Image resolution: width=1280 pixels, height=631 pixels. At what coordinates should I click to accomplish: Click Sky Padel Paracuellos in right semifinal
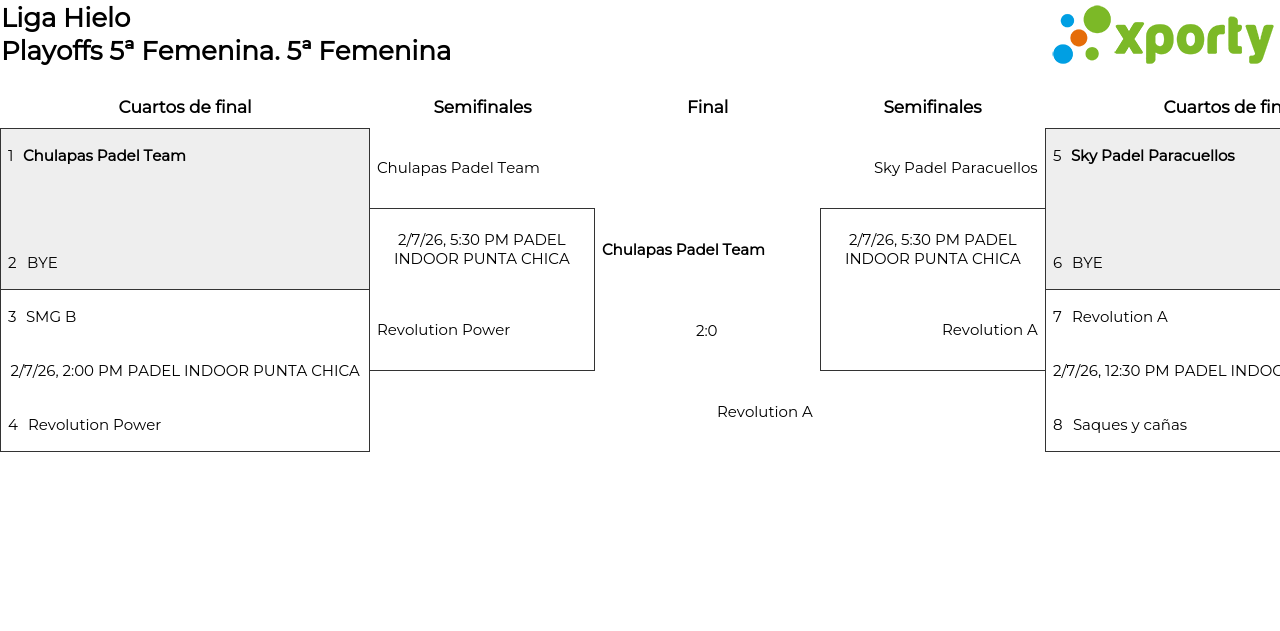[955, 168]
